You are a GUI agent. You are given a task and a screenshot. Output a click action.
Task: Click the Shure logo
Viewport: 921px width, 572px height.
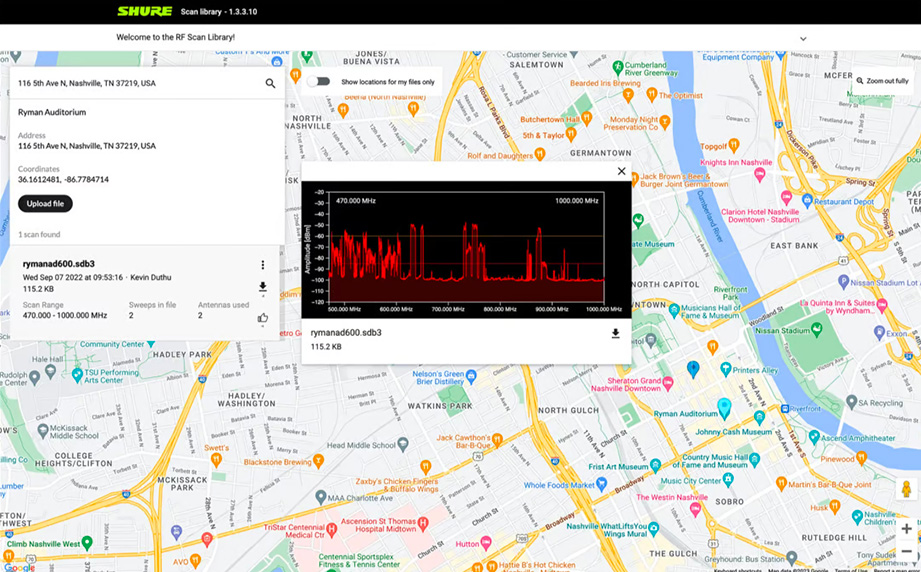click(x=145, y=11)
